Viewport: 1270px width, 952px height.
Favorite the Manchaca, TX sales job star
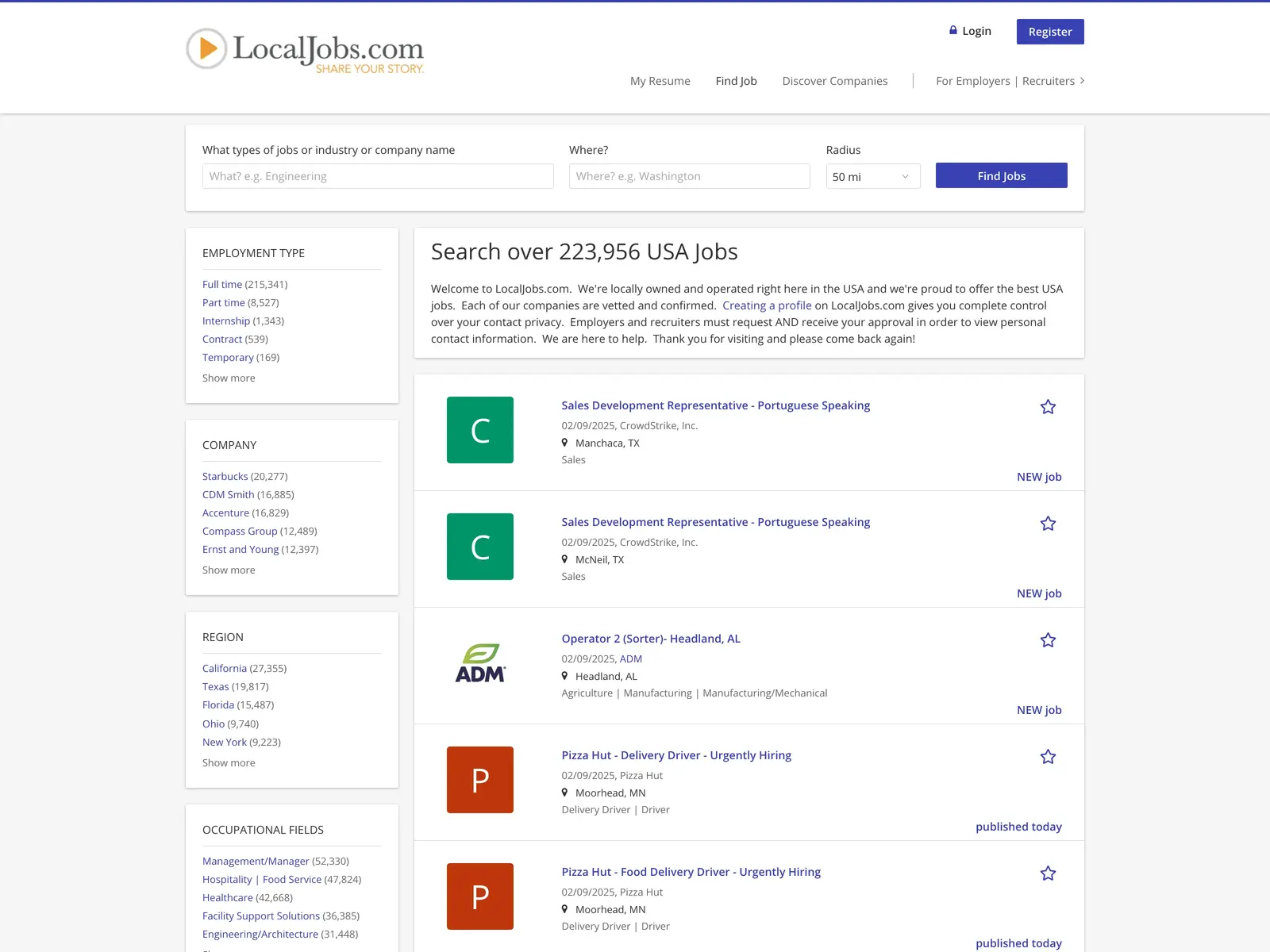coord(1048,407)
